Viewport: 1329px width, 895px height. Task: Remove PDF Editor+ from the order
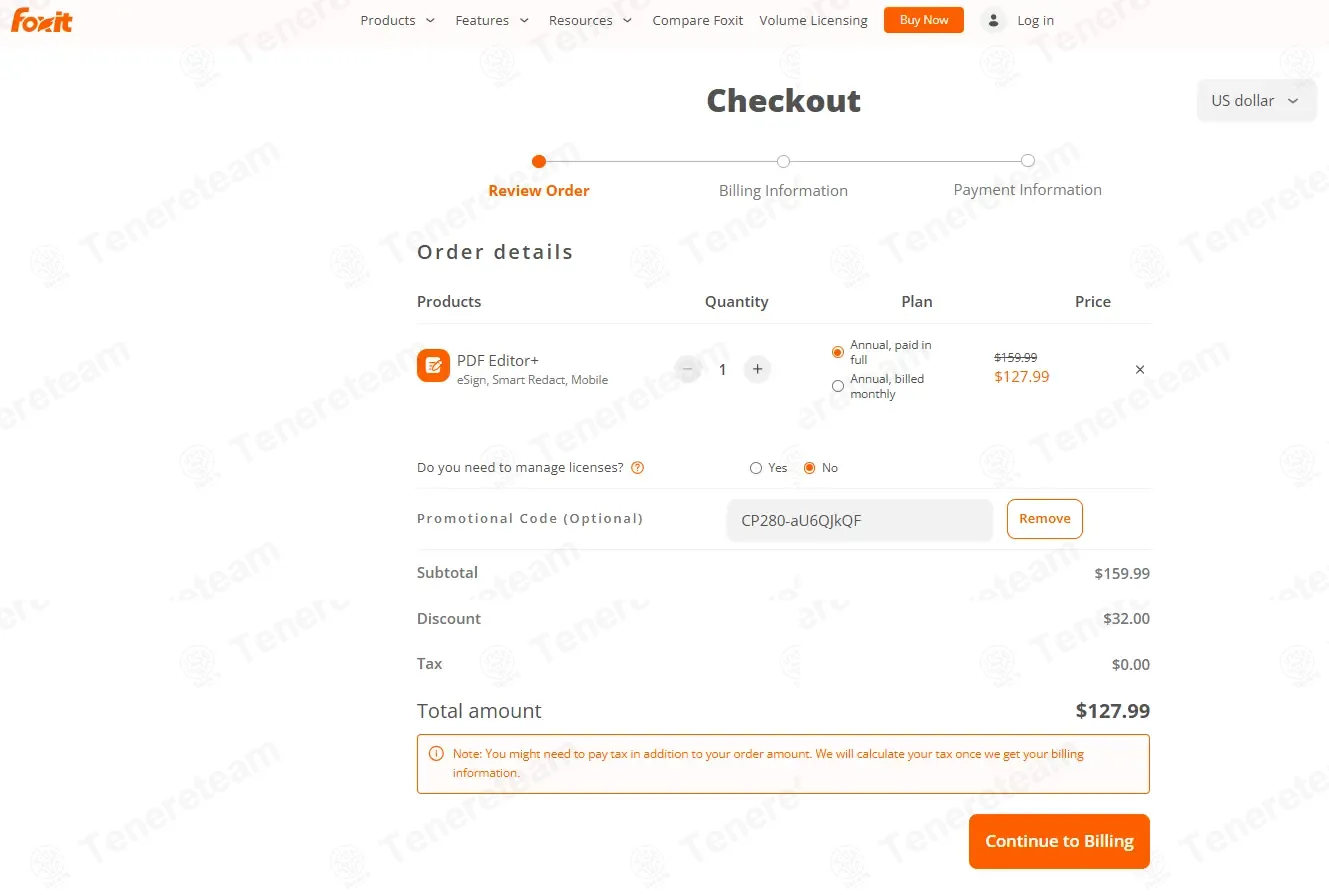[1140, 370]
